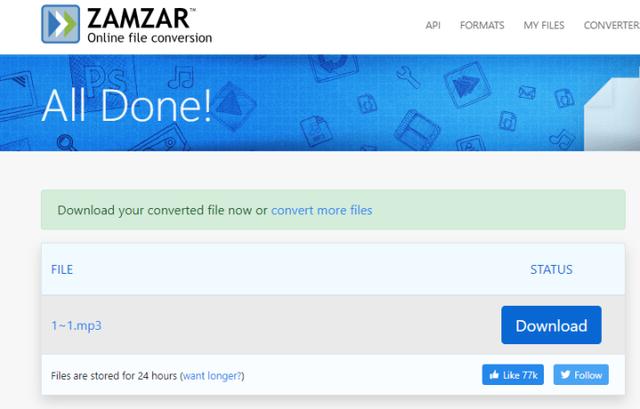Download the converted mp3 file
Screen dimensions: 640x409
tap(551, 325)
